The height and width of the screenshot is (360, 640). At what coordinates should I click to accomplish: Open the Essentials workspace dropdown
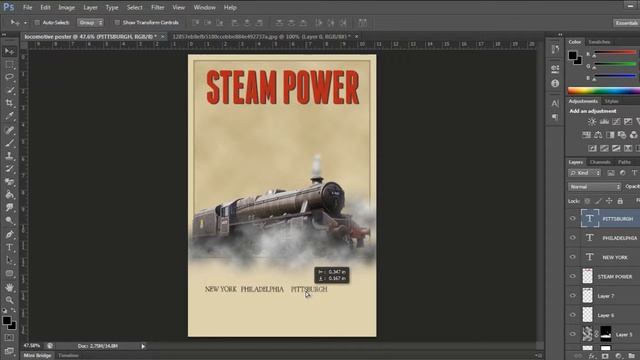click(x=627, y=23)
